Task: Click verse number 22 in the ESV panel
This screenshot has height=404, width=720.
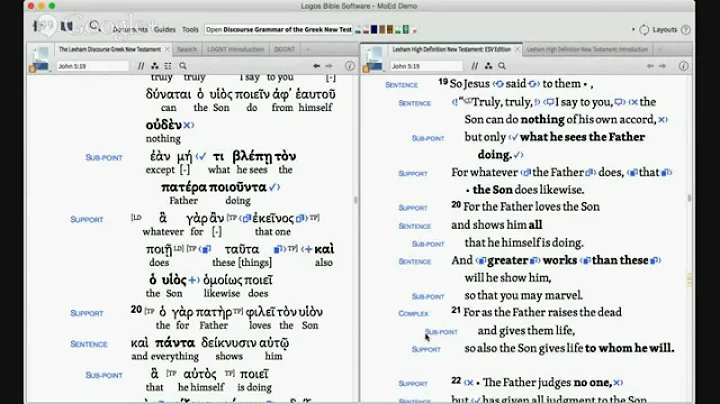Action: (456, 380)
